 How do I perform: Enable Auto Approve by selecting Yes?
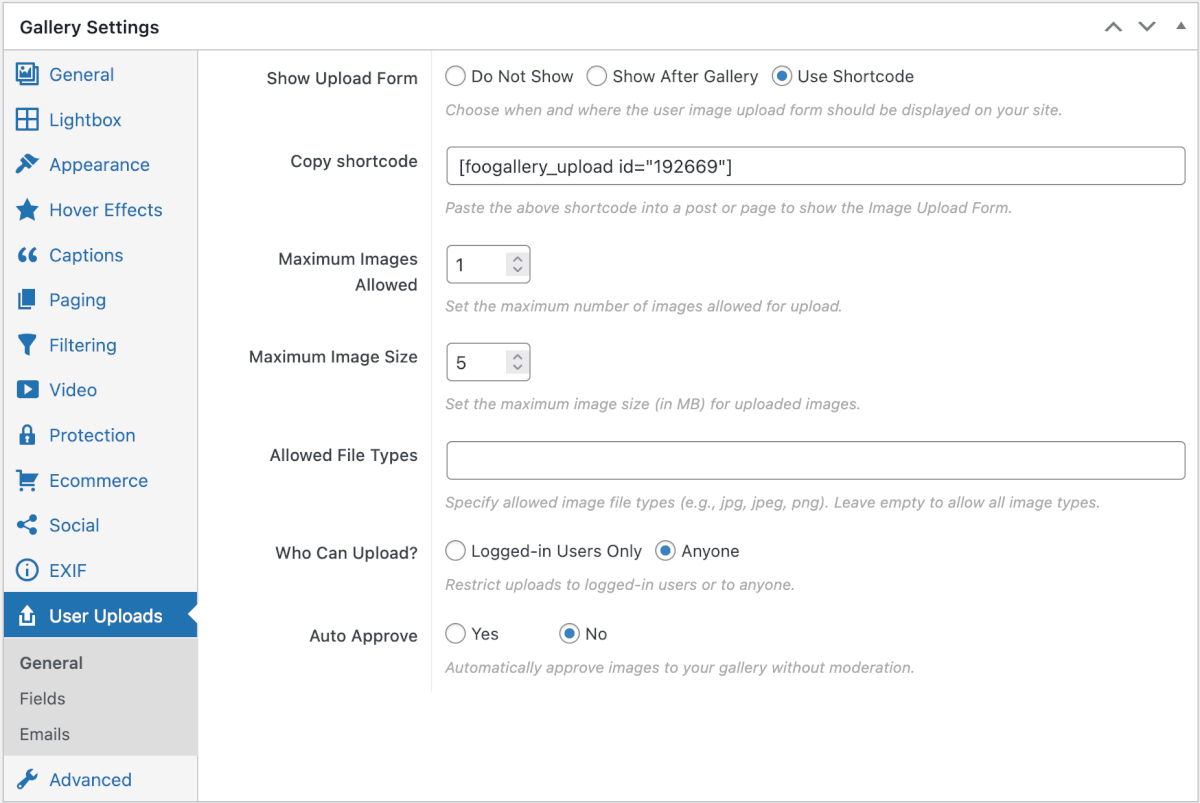point(455,633)
